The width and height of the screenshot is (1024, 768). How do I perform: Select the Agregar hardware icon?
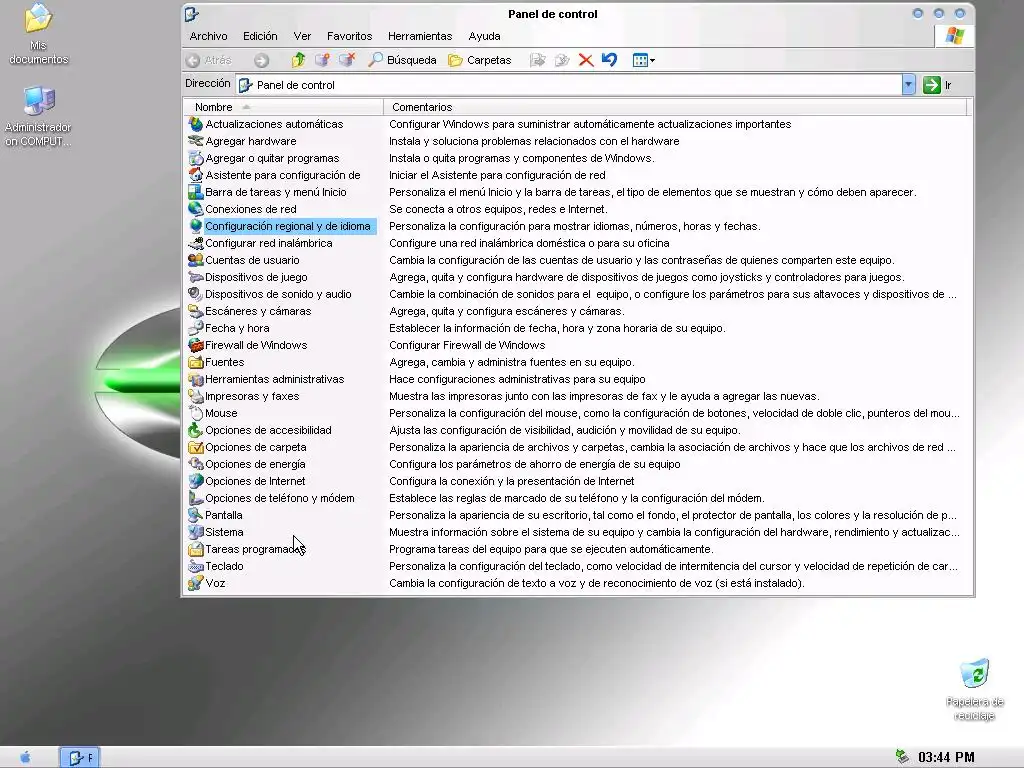pyautogui.click(x=195, y=140)
